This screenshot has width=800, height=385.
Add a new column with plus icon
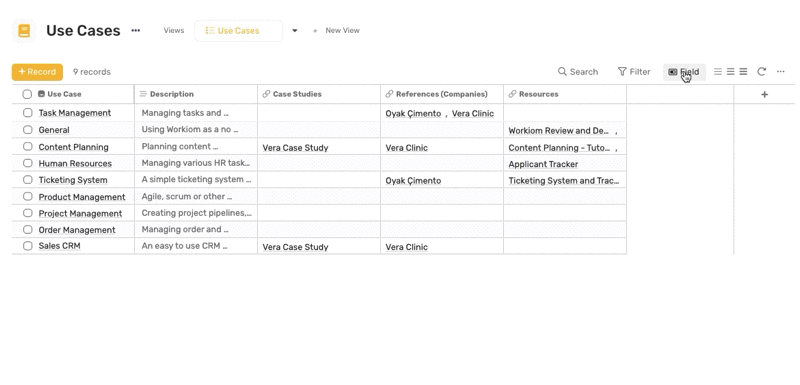coord(764,94)
